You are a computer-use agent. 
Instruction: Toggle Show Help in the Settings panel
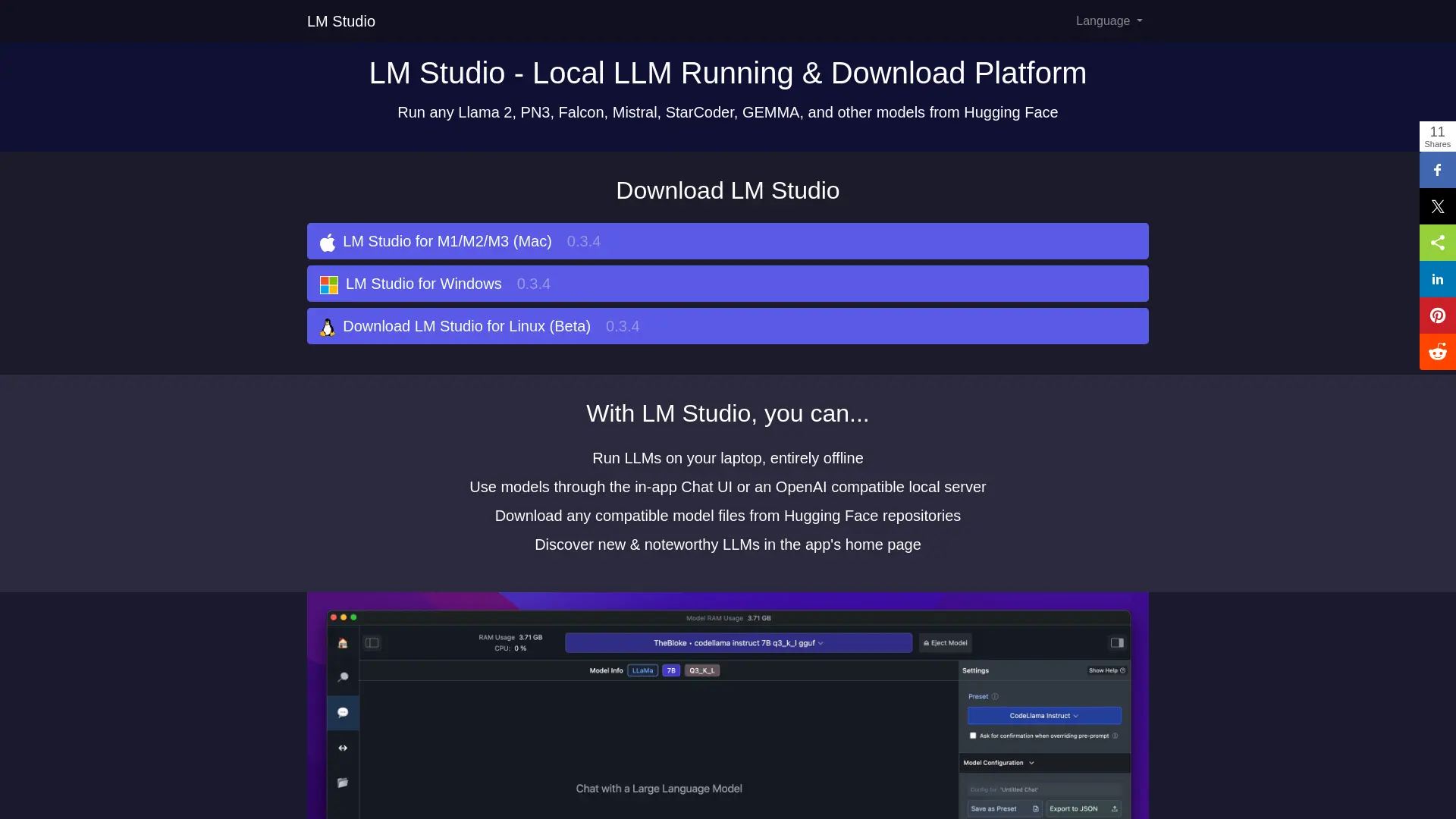click(1106, 670)
